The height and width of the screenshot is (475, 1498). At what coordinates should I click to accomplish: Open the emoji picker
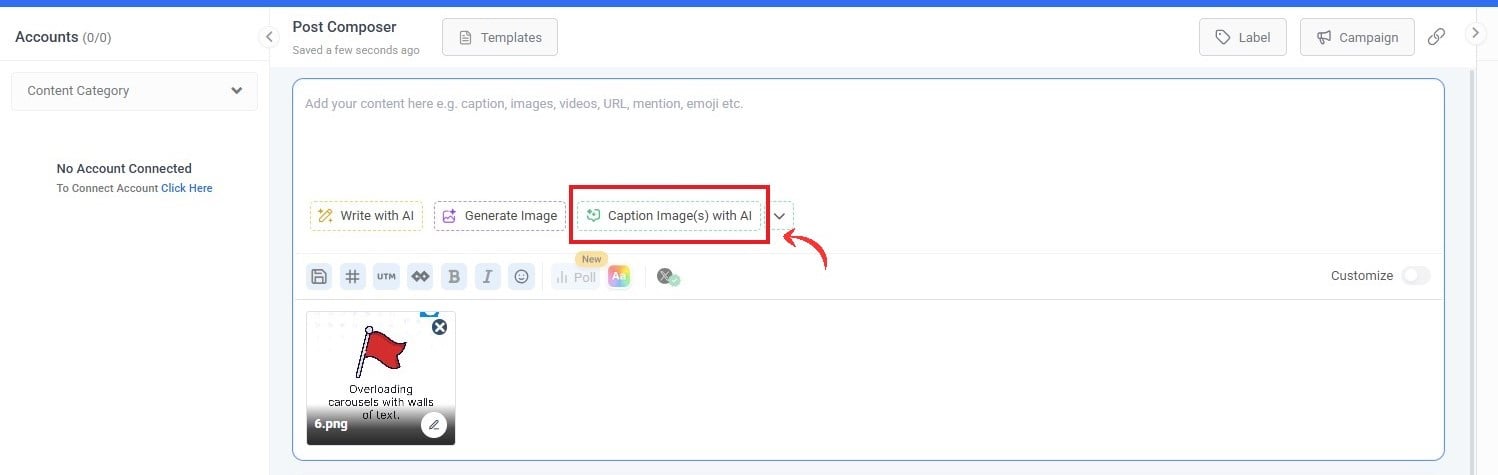pyautogui.click(x=521, y=277)
